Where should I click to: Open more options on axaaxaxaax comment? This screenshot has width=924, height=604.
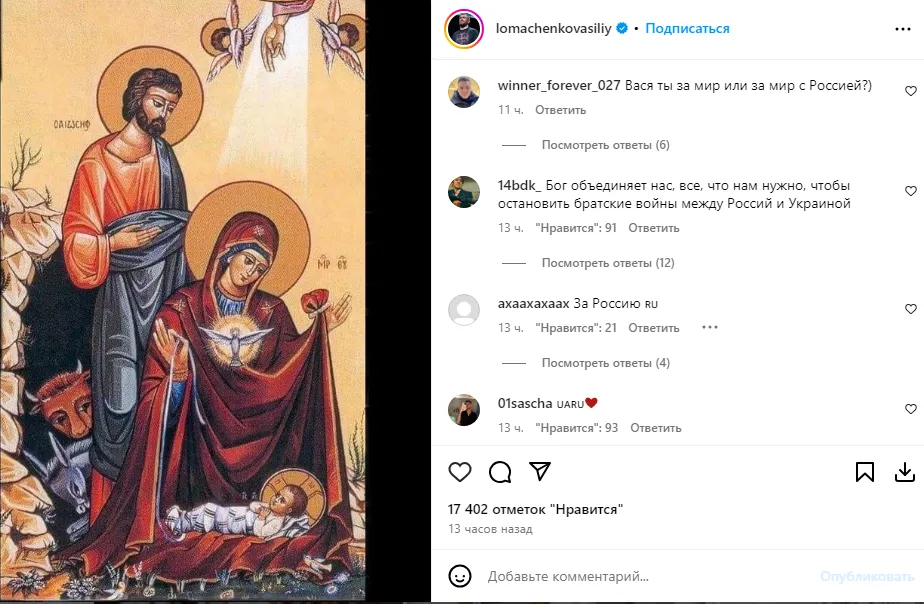point(710,327)
